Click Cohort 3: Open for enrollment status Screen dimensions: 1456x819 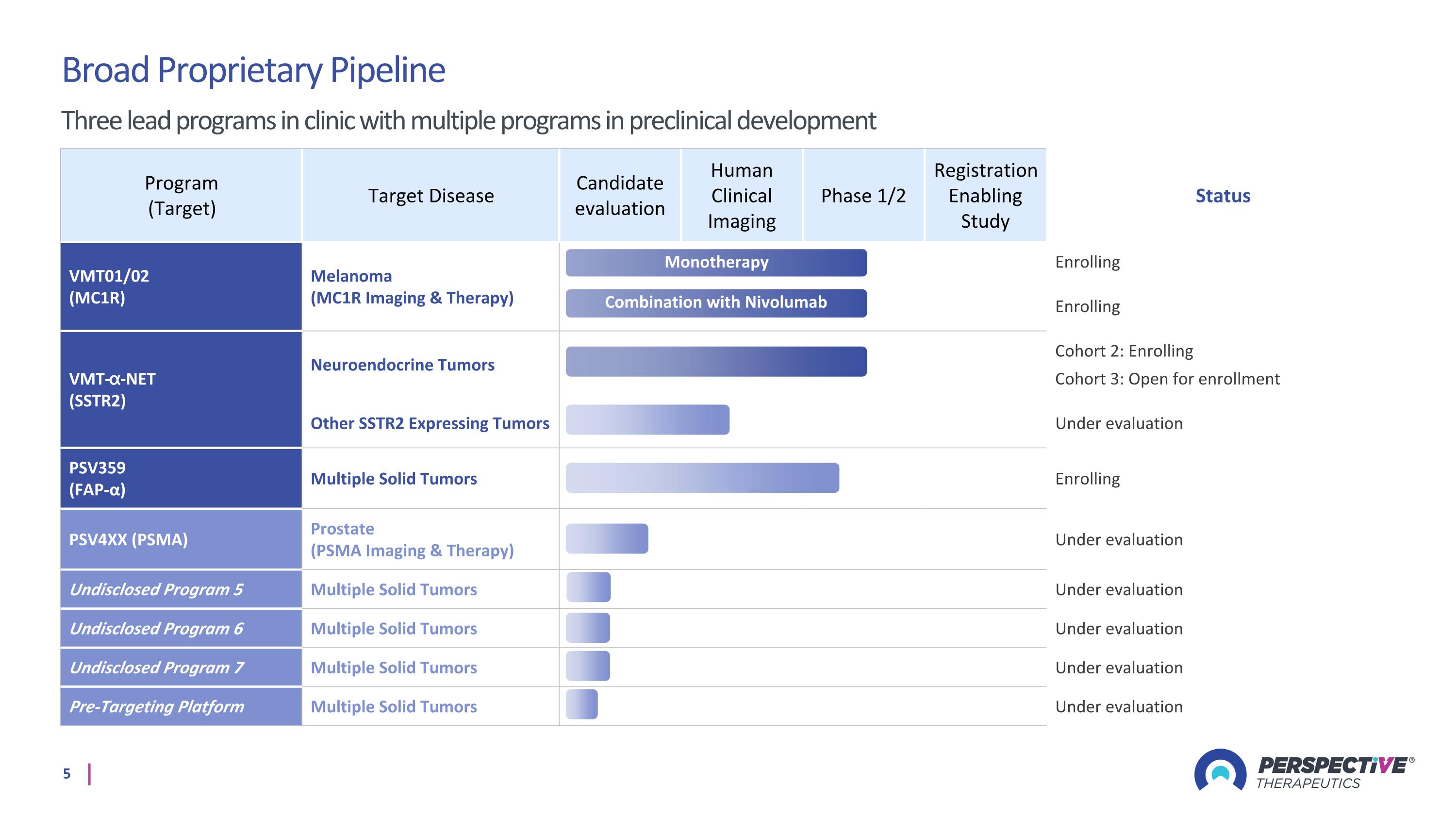[x=1167, y=379]
